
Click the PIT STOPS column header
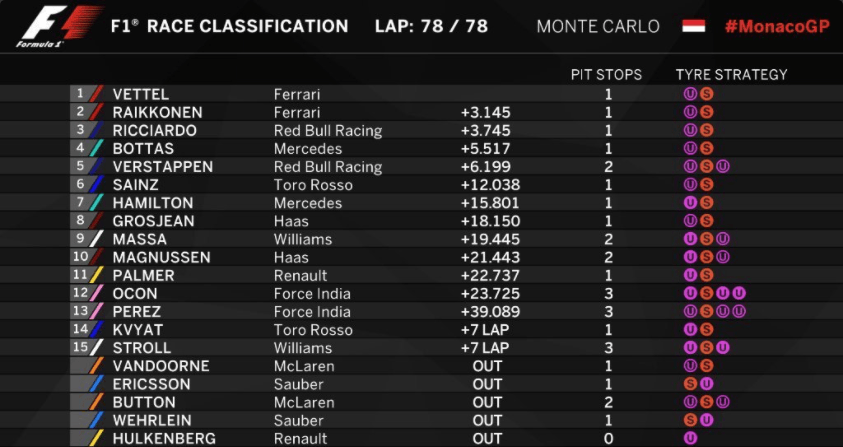(x=606, y=75)
